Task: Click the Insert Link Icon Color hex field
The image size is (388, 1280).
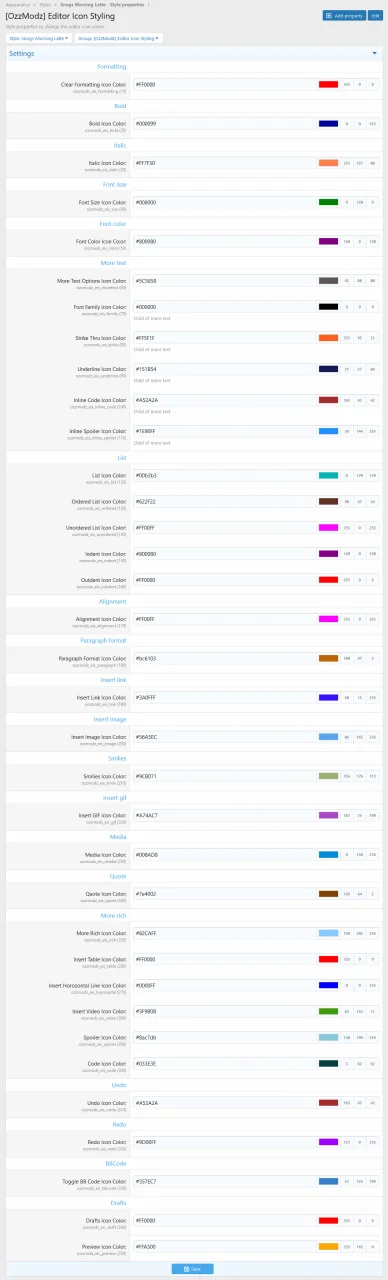Action: (x=225, y=697)
